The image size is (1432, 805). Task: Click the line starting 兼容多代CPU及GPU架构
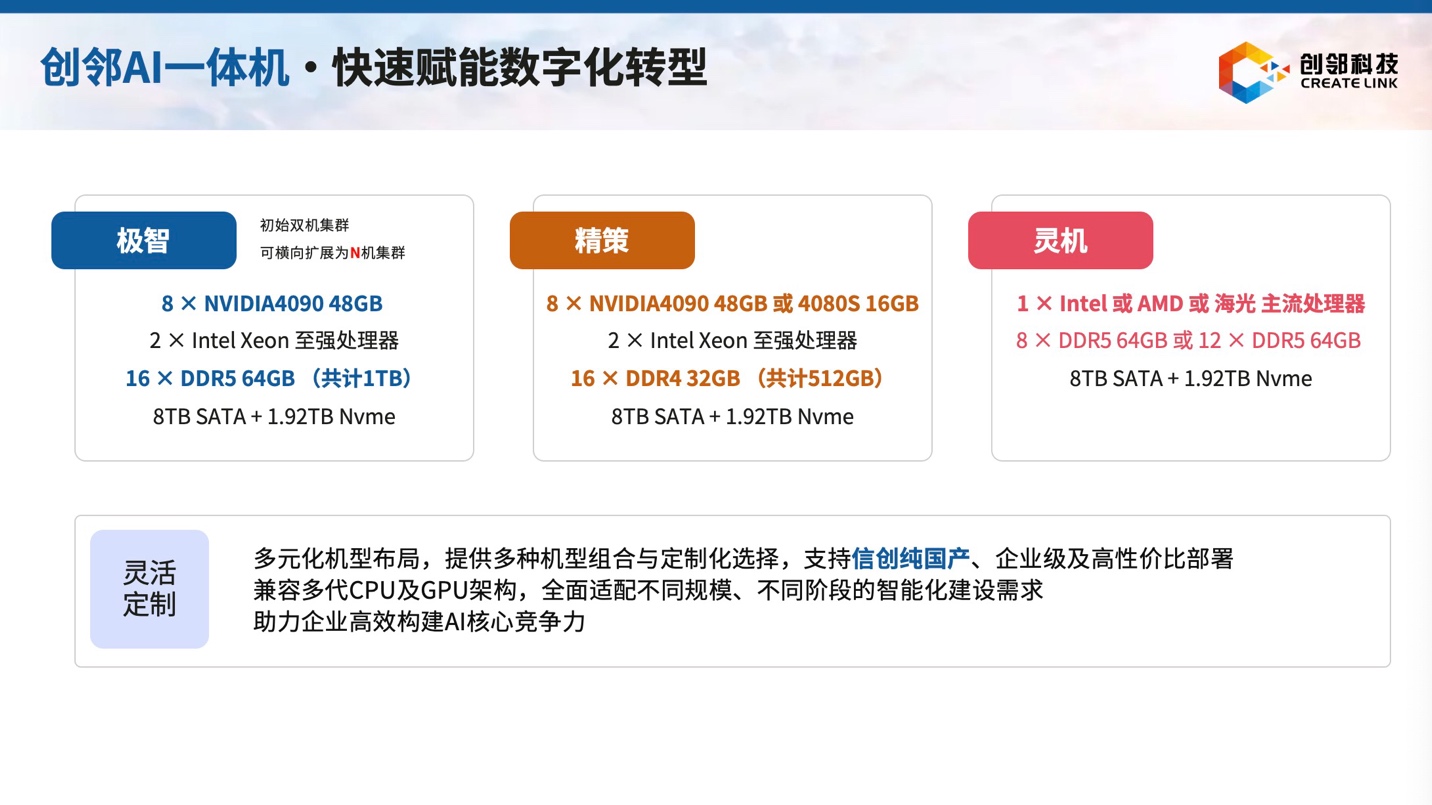648,589
